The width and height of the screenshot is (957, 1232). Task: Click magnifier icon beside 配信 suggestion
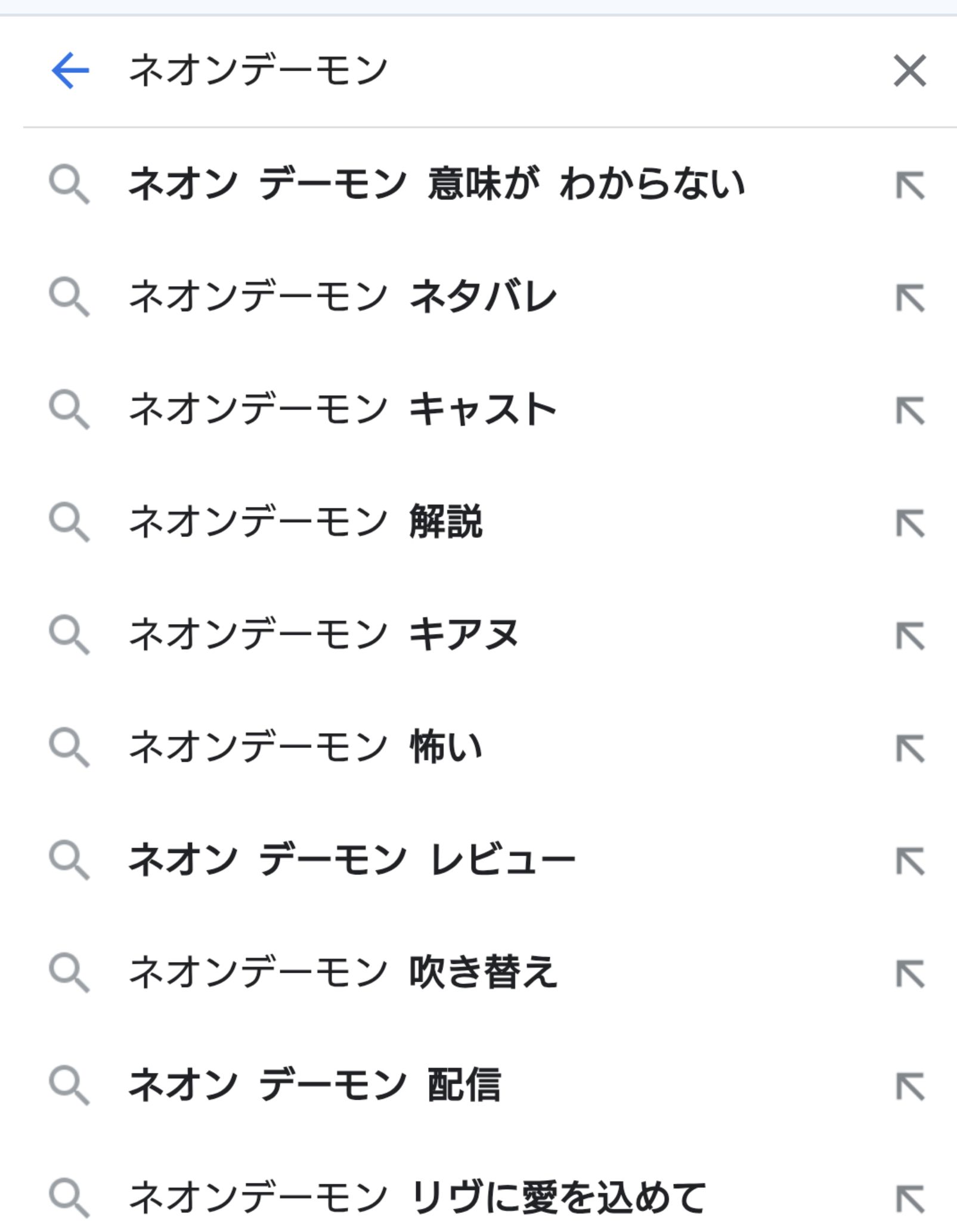(x=69, y=1087)
